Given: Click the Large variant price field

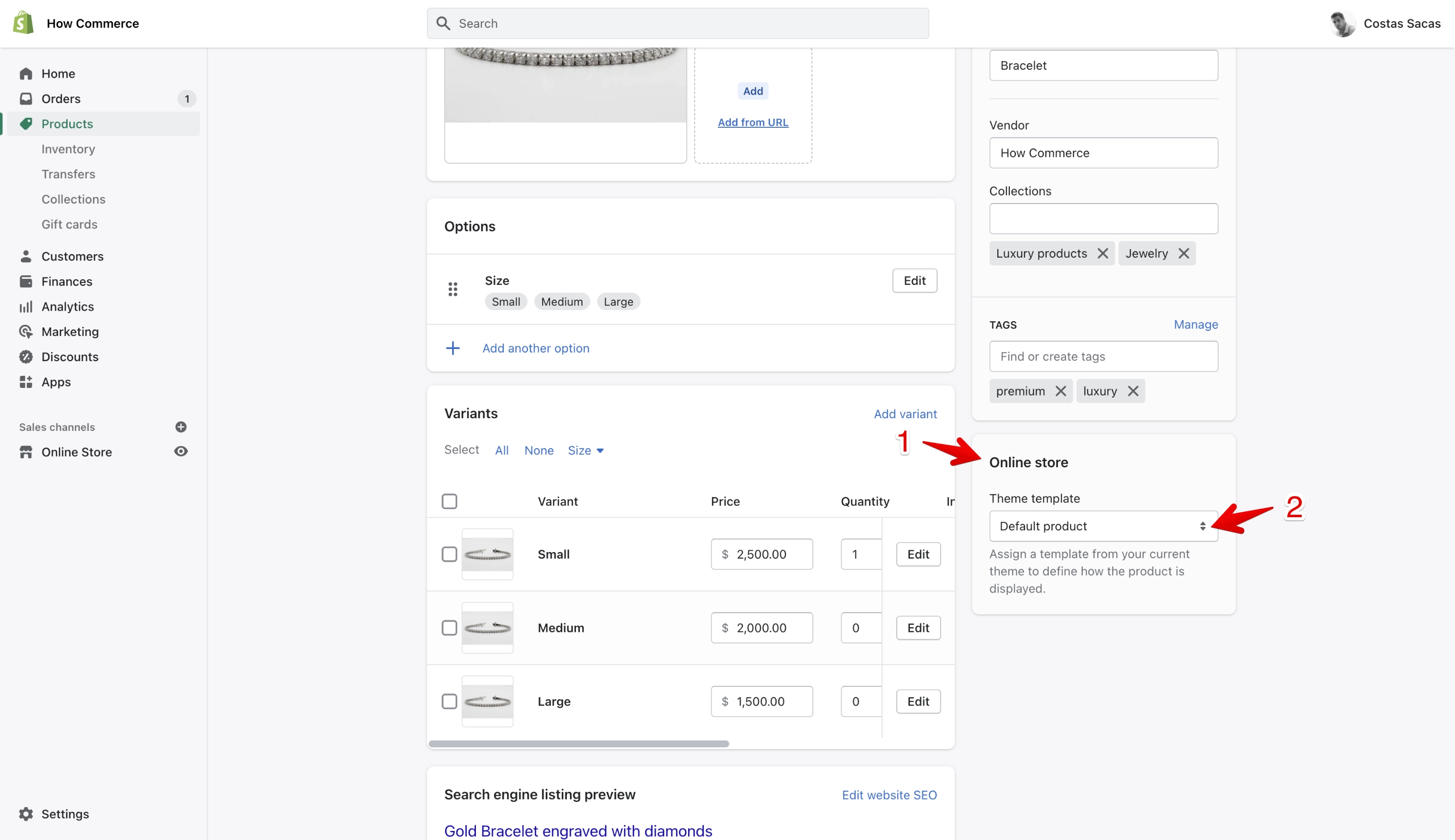Looking at the screenshot, I should point(761,702).
